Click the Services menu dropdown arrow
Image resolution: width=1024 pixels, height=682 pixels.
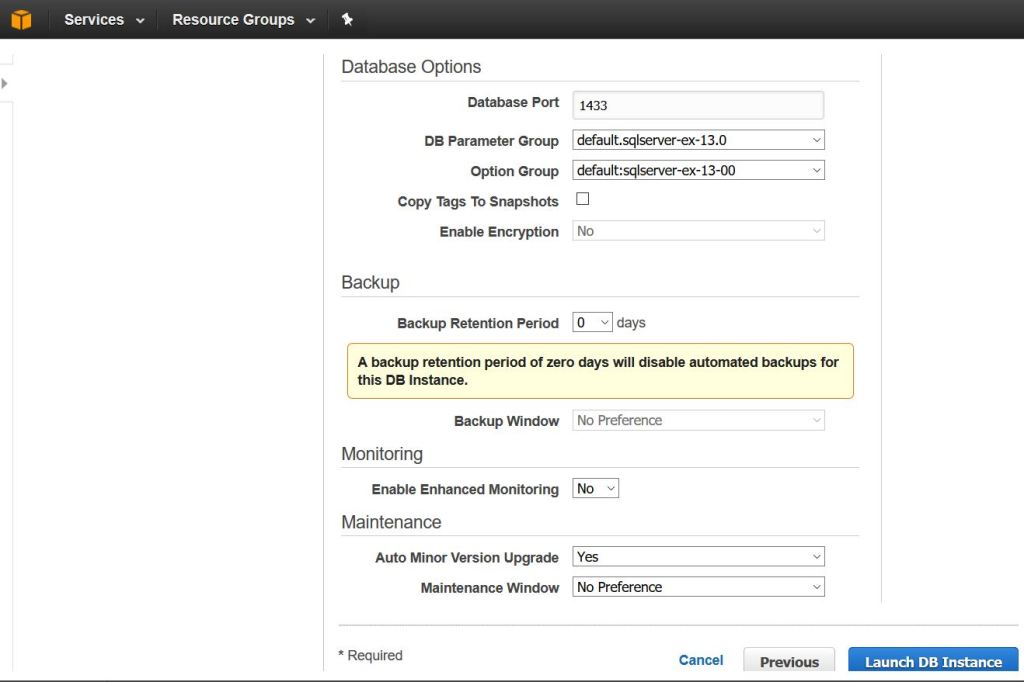coord(139,20)
